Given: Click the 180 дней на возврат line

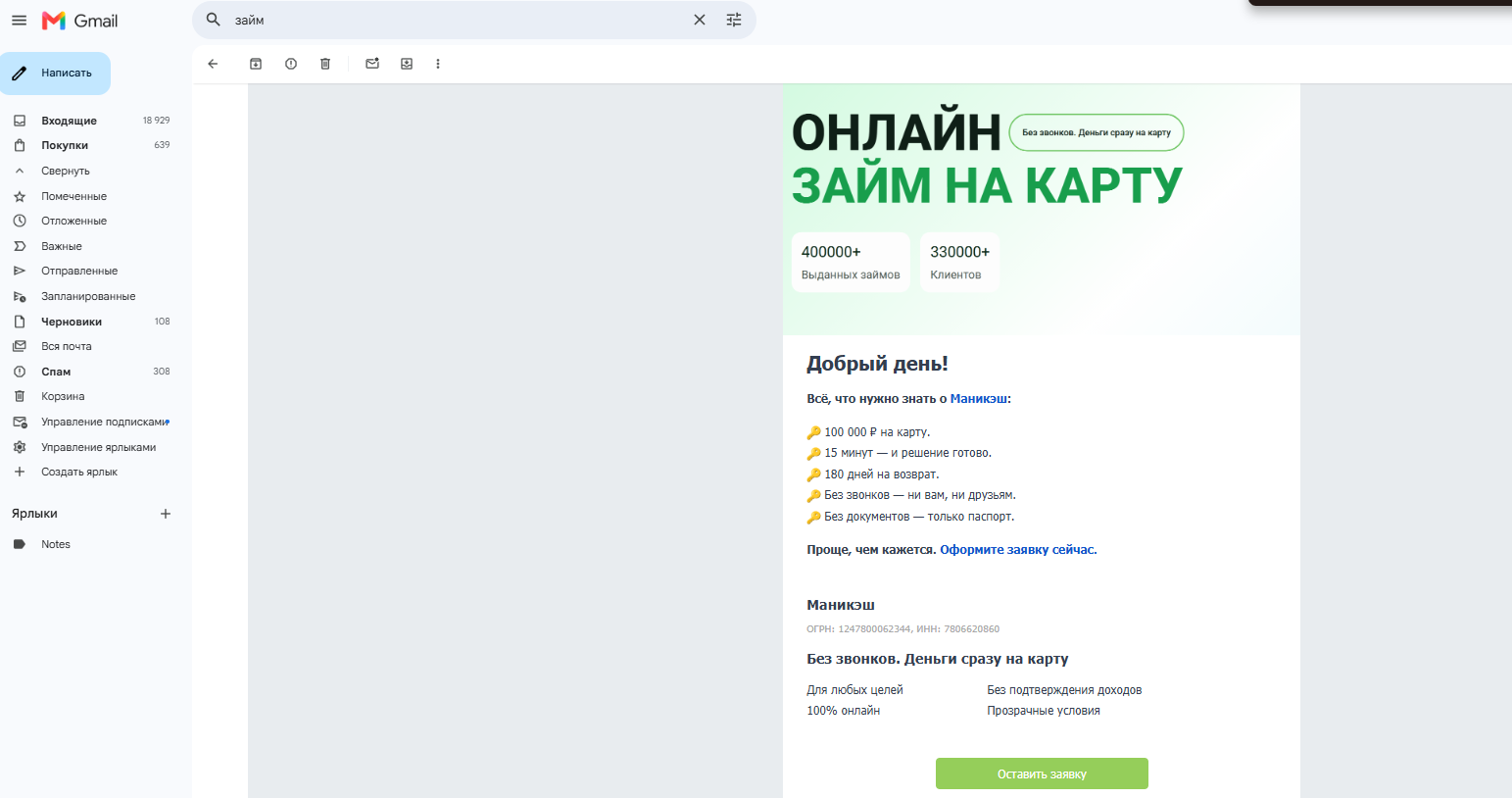Looking at the screenshot, I should pos(872,474).
